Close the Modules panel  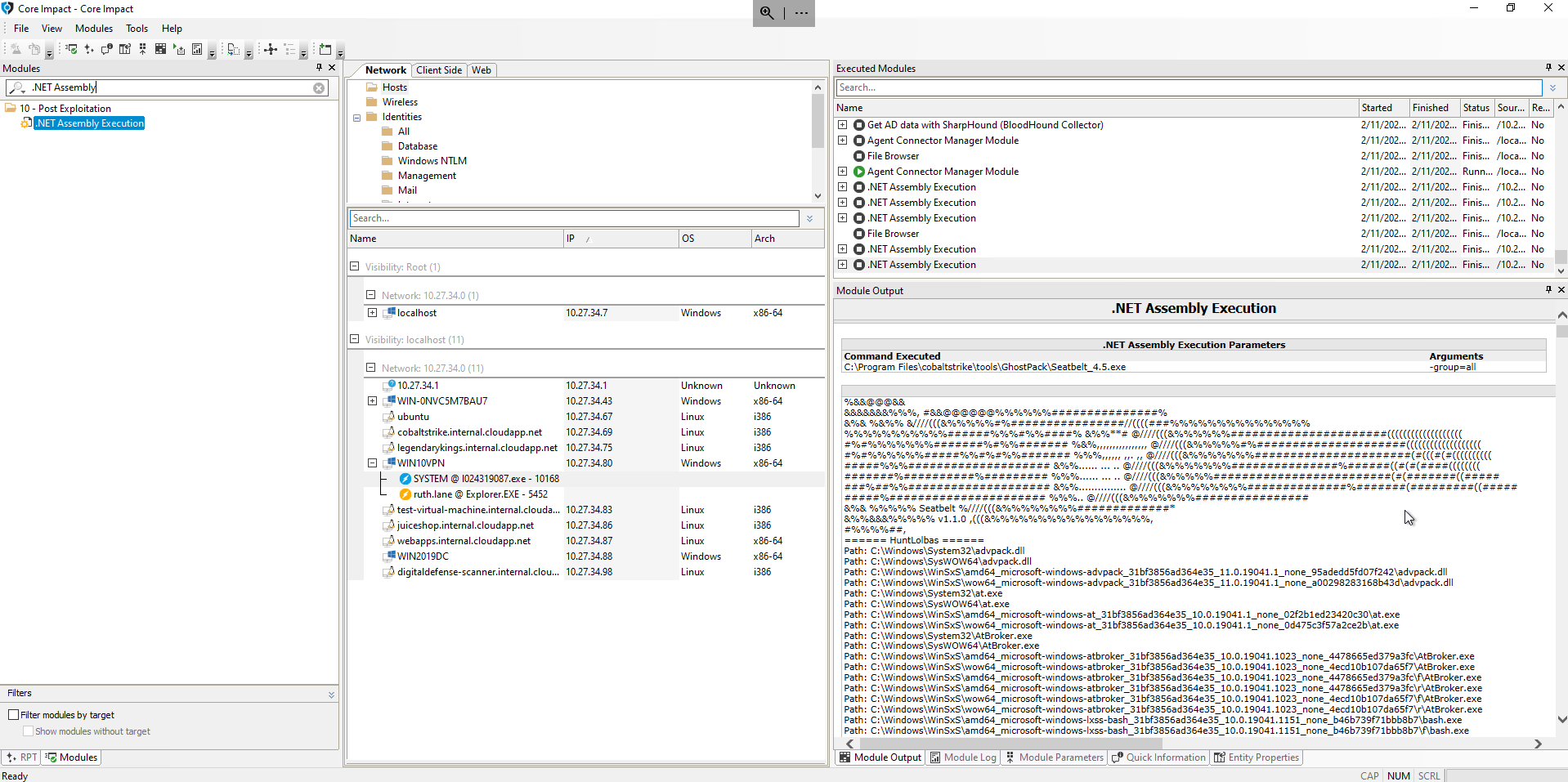[x=332, y=68]
